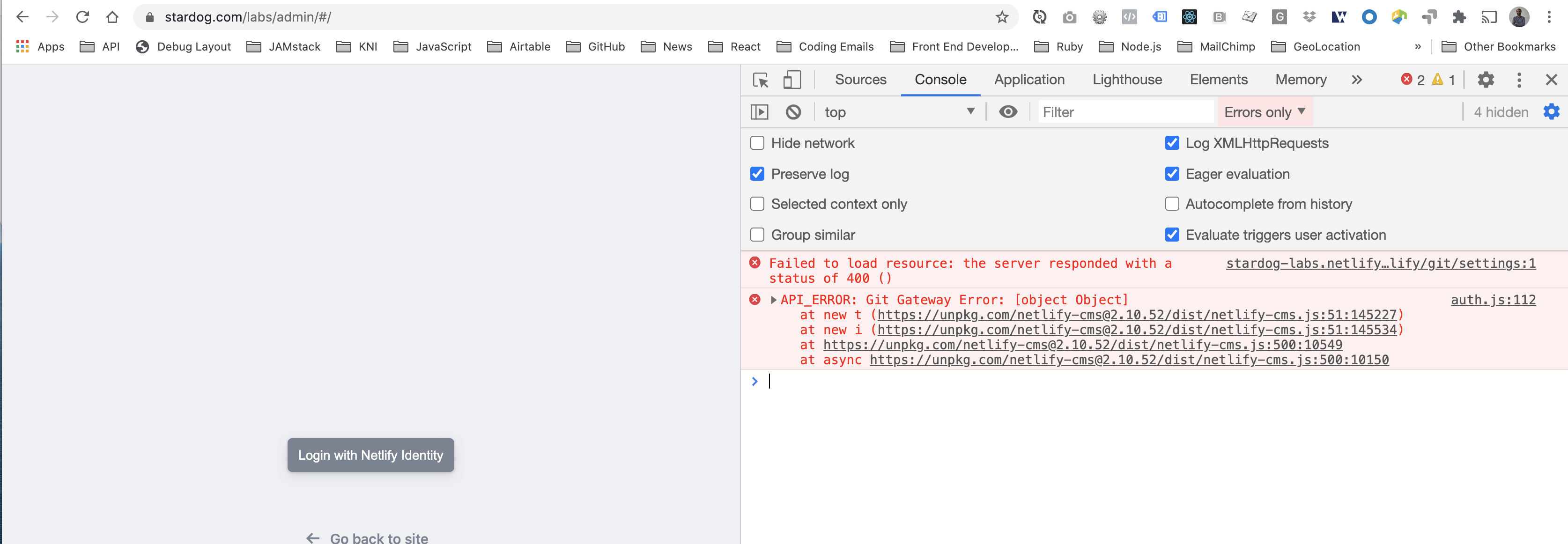Click the Cast toolbar icon
This screenshot has width=1568, height=544.
tap(1489, 17)
